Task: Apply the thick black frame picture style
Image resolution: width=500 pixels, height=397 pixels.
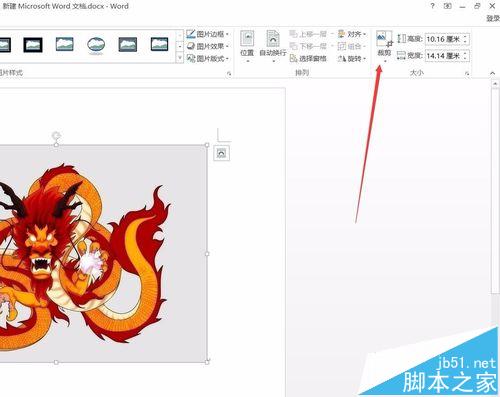Action: (x=33, y=45)
